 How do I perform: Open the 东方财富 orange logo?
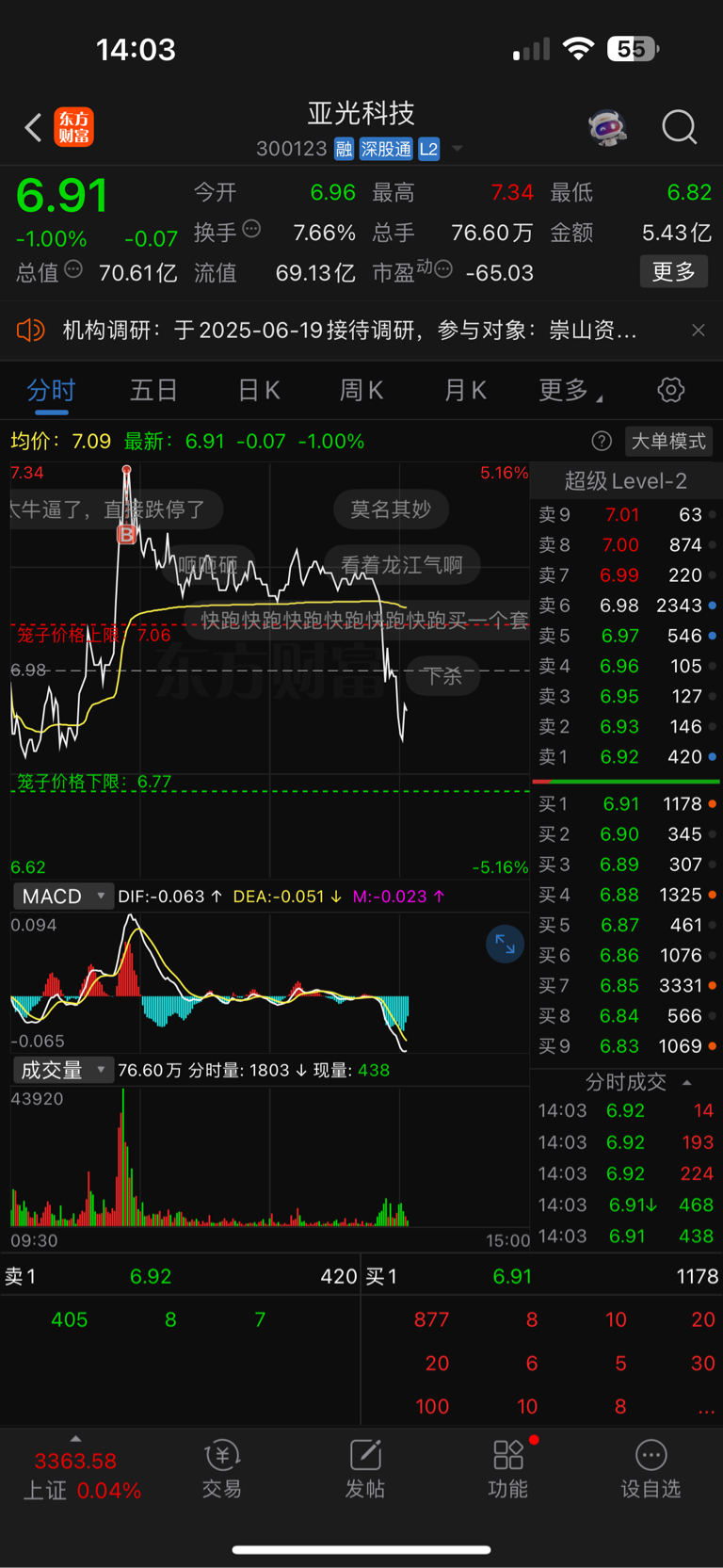[74, 127]
